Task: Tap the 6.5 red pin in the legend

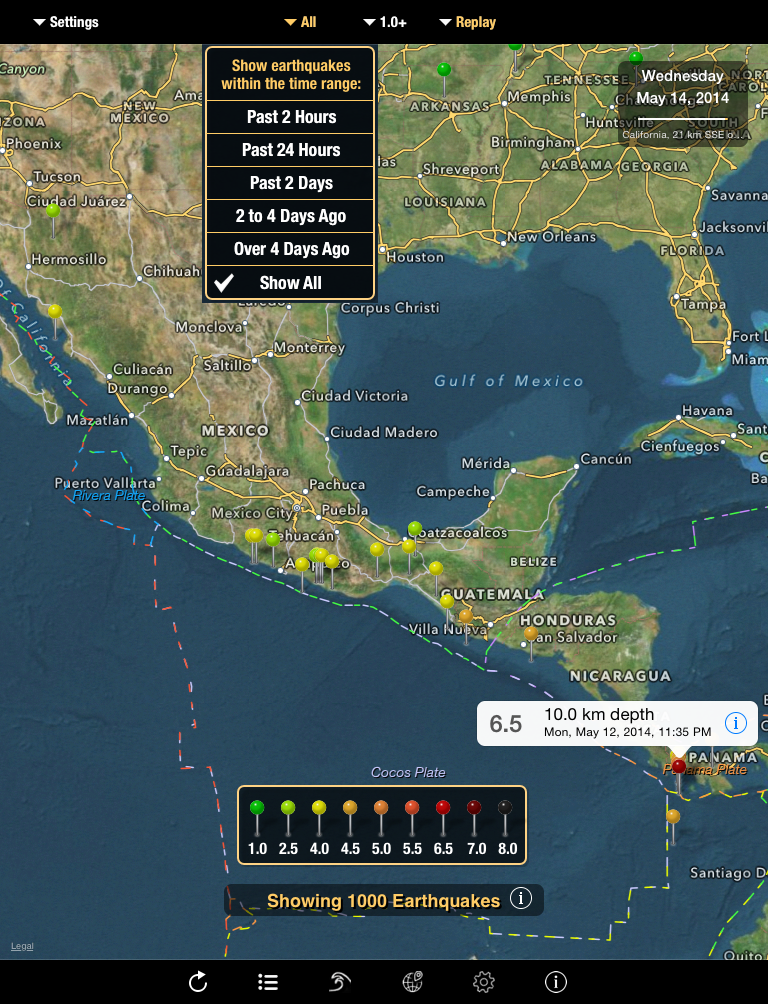Action: click(x=443, y=807)
